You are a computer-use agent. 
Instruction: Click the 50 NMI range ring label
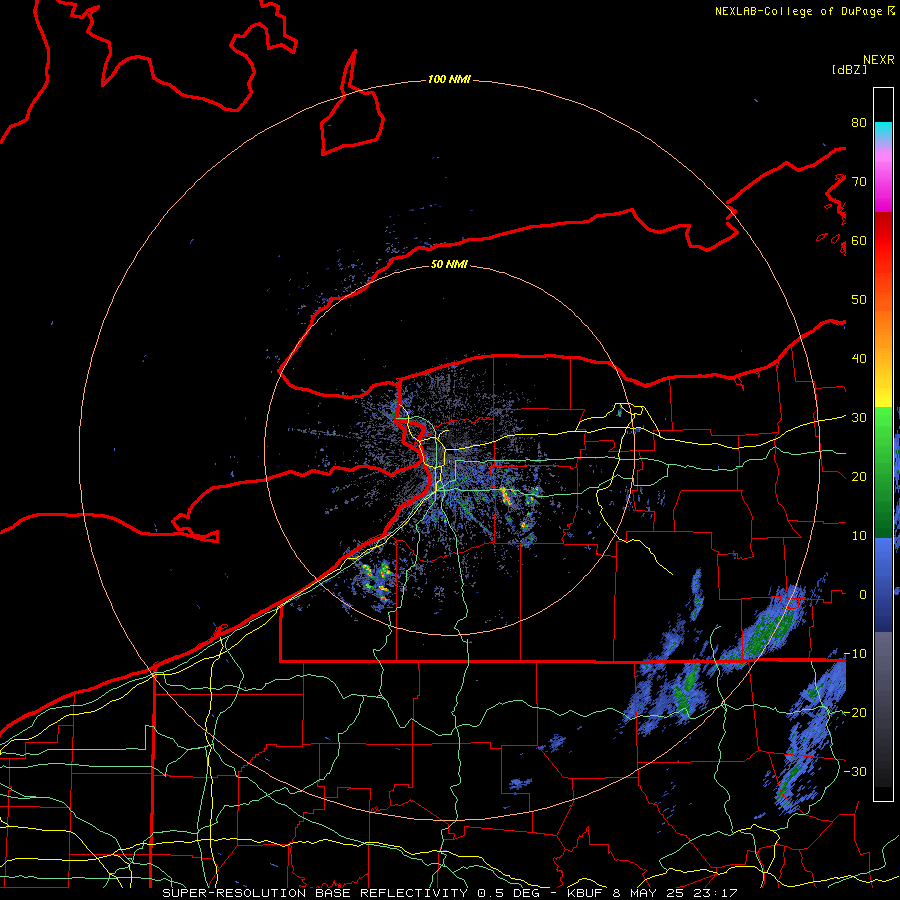449,264
